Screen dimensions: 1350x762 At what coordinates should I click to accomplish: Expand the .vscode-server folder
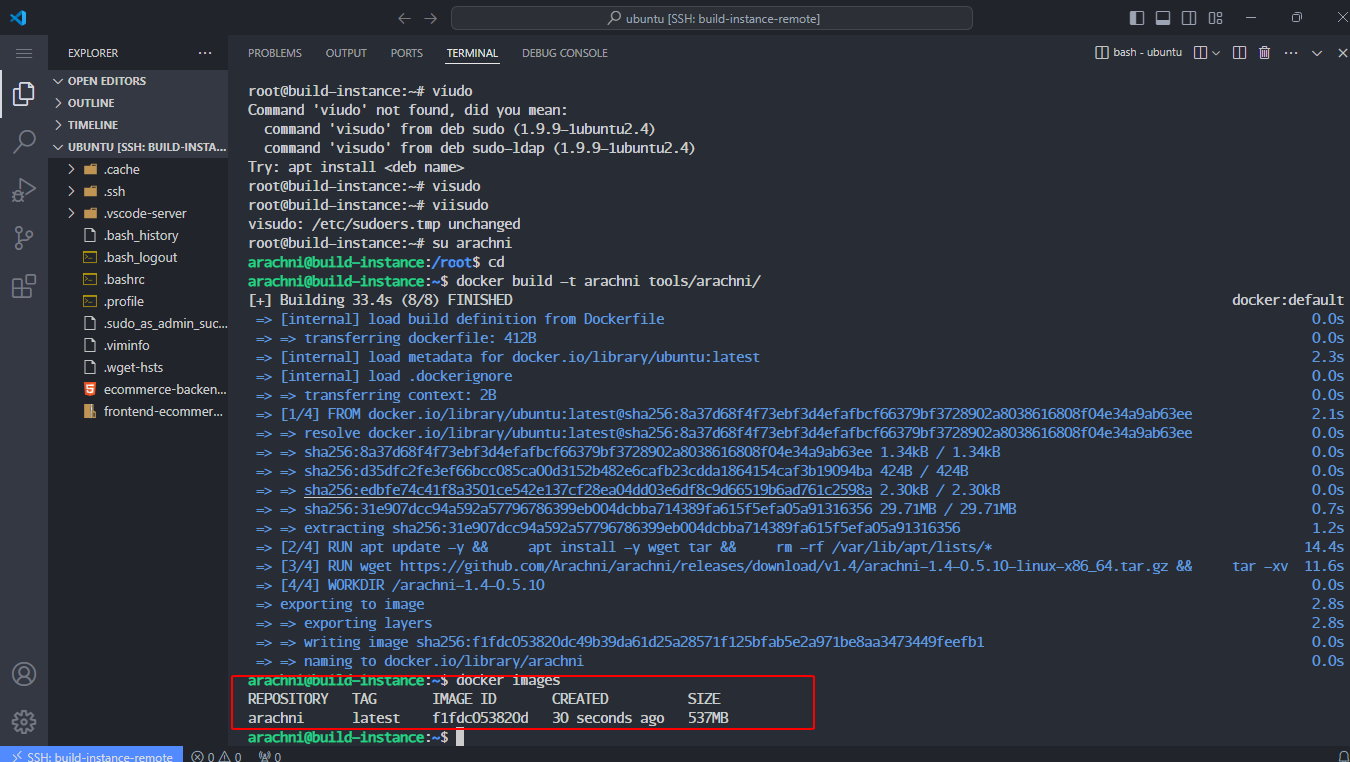(x=138, y=213)
